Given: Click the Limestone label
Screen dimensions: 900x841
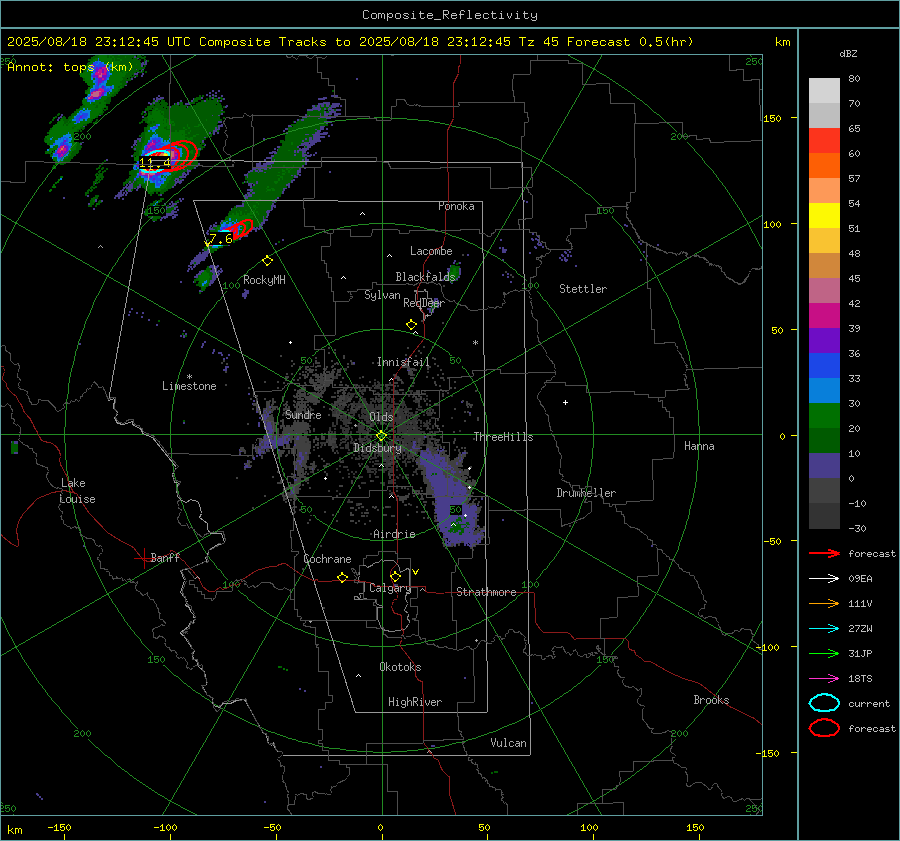Looking at the screenshot, I should pyautogui.click(x=189, y=386).
